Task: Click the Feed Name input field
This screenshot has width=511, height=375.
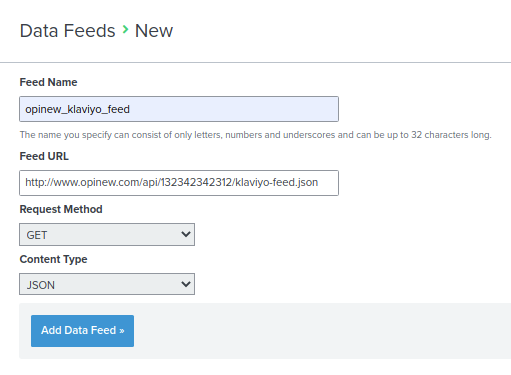Action: [179, 109]
